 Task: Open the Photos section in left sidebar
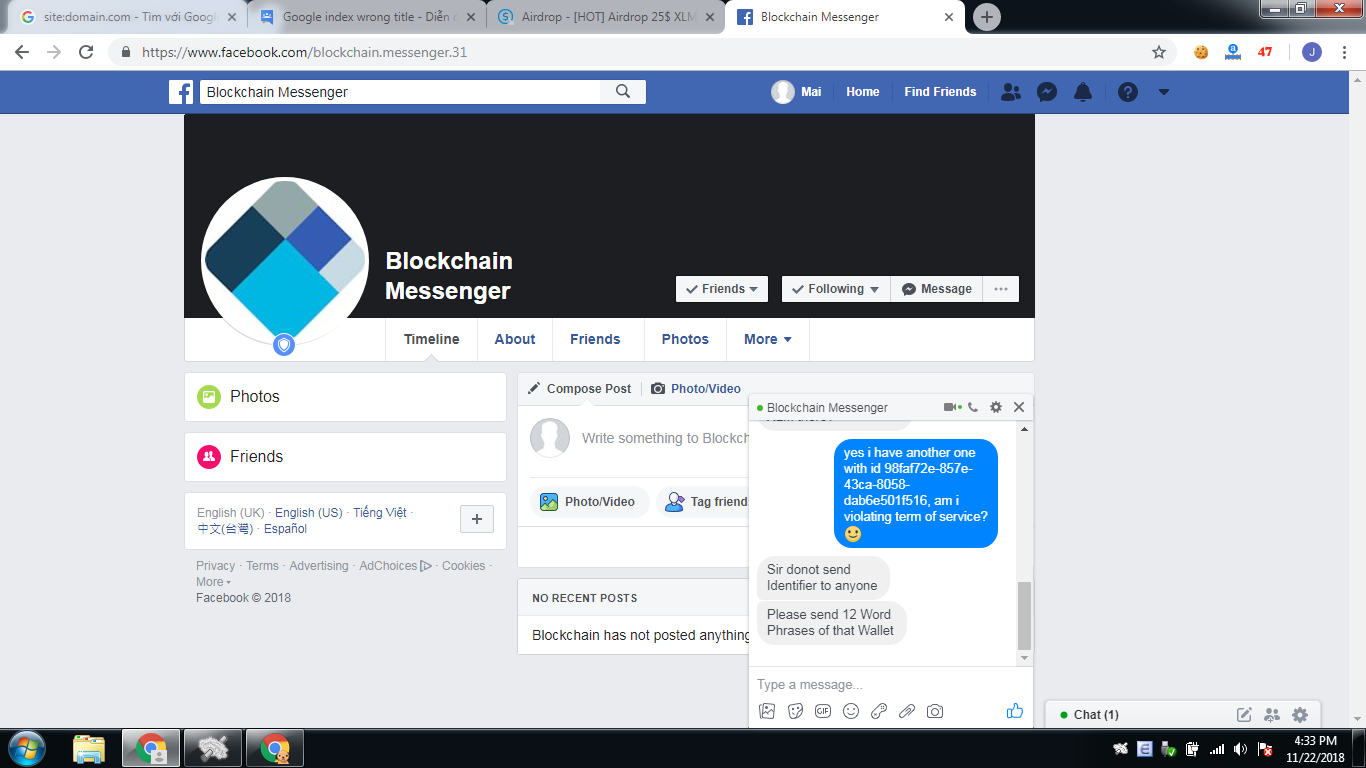346,397
